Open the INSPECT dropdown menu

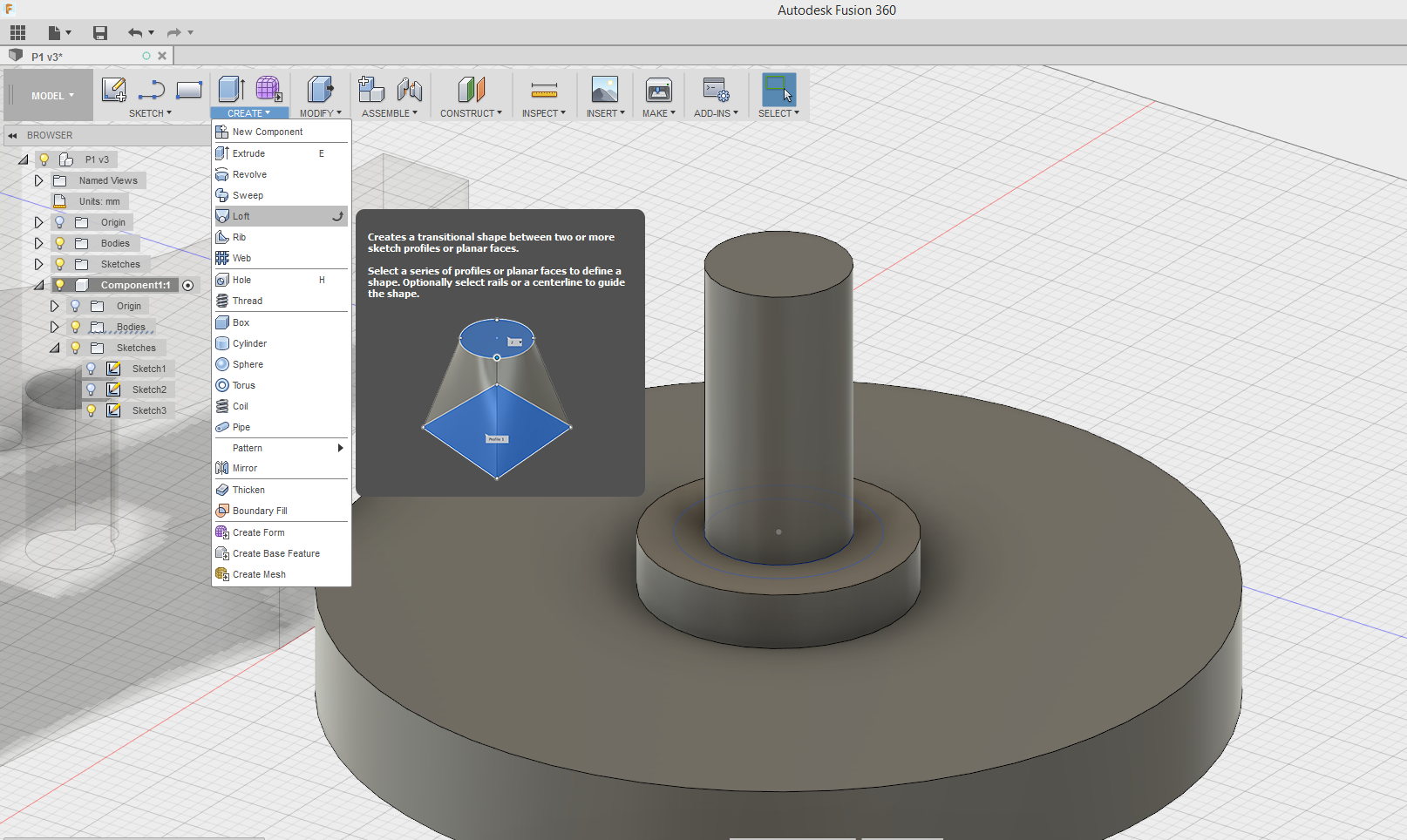click(544, 113)
